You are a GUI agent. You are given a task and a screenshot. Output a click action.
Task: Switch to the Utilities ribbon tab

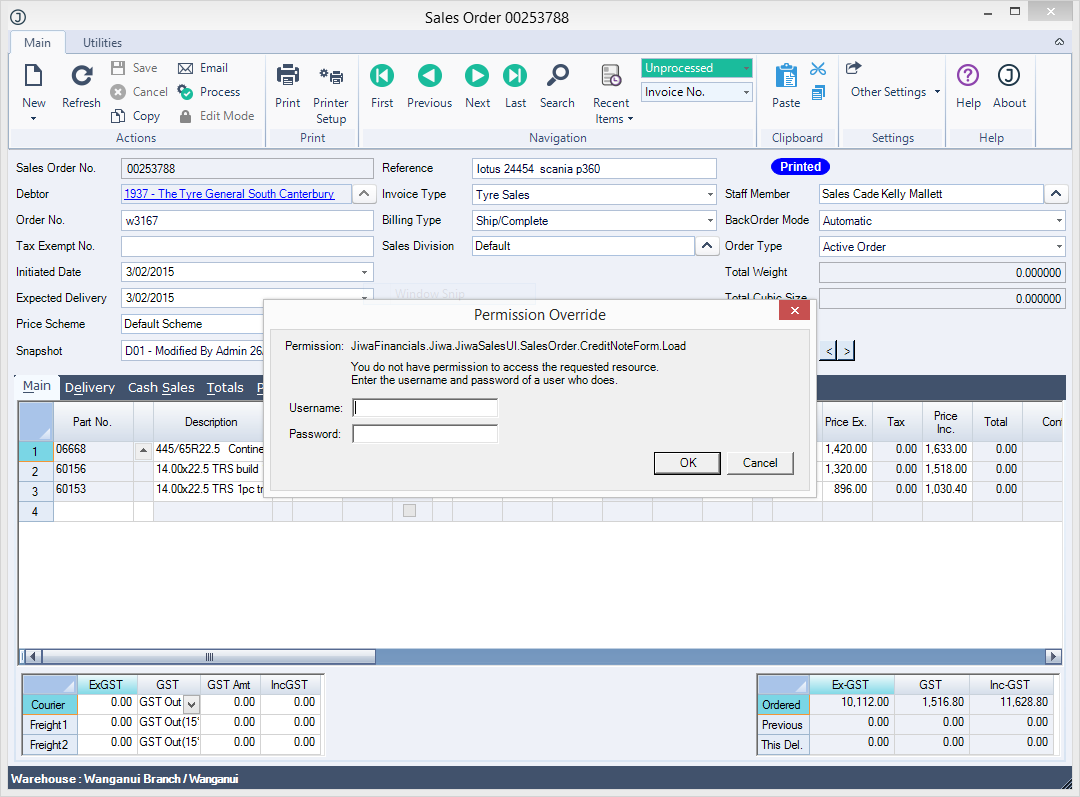pos(102,43)
